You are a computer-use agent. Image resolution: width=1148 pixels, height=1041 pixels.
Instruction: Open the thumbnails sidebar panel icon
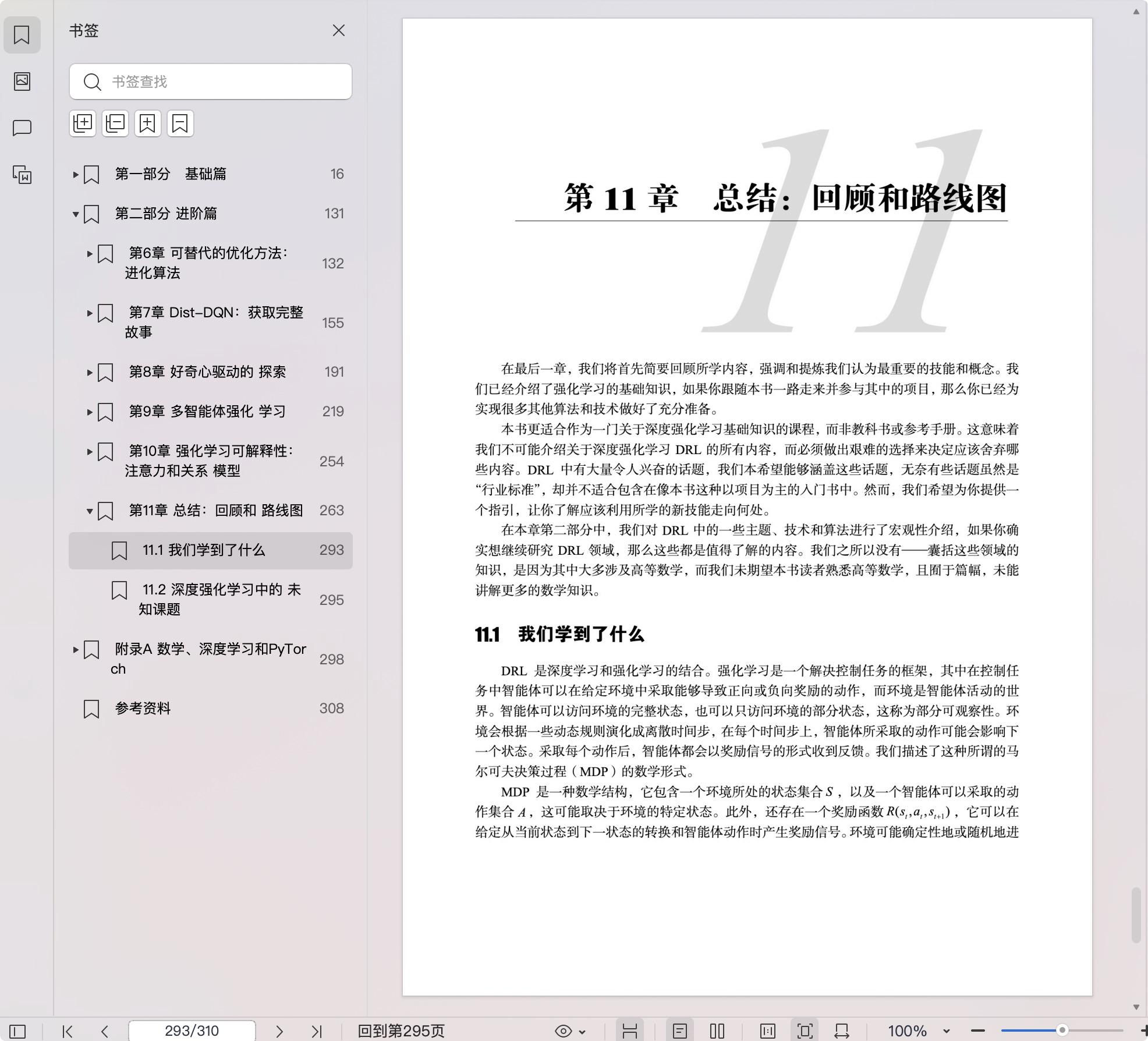(x=22, y=81)
